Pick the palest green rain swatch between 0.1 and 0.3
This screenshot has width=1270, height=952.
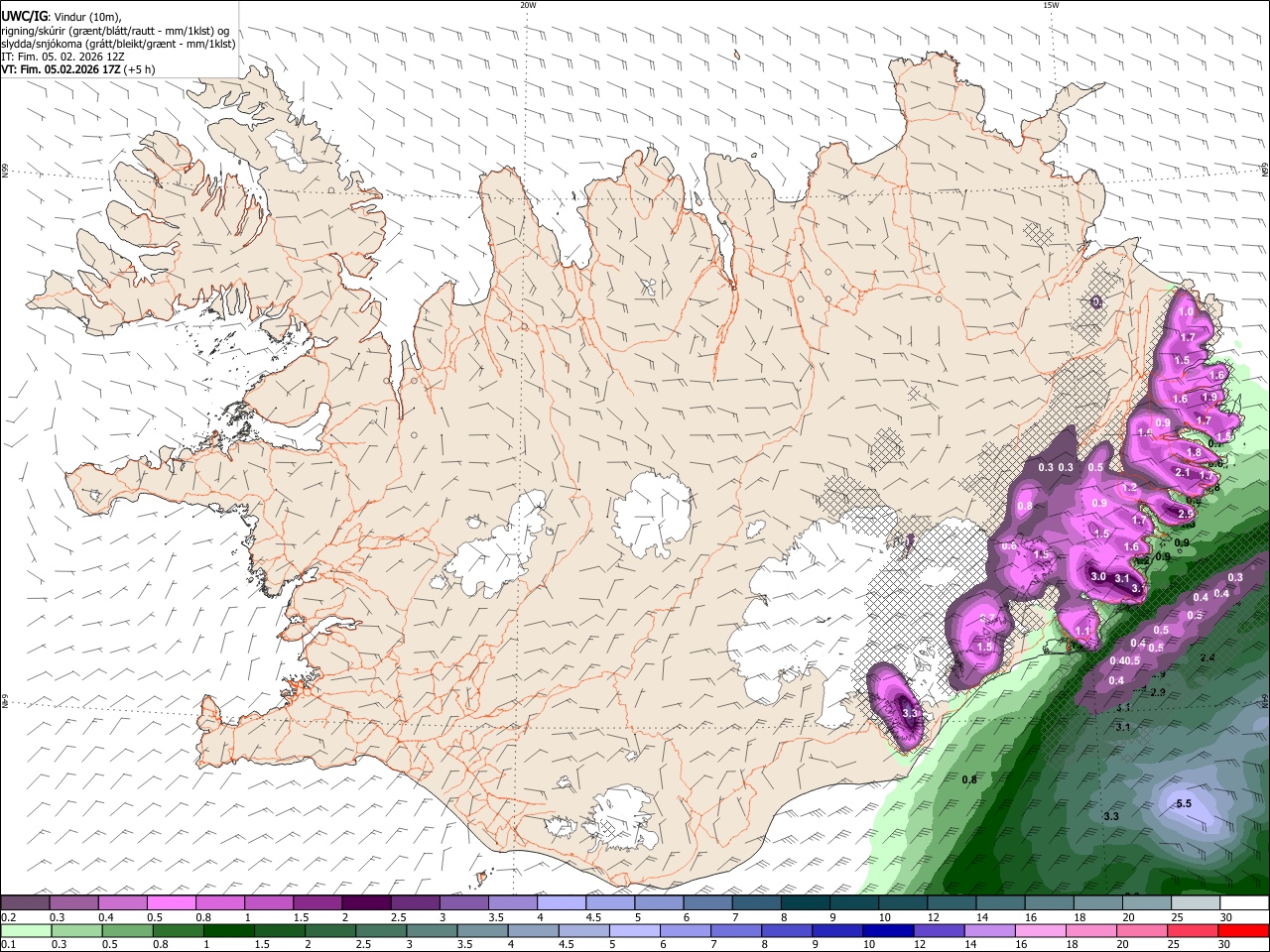(x=25, y=931)
